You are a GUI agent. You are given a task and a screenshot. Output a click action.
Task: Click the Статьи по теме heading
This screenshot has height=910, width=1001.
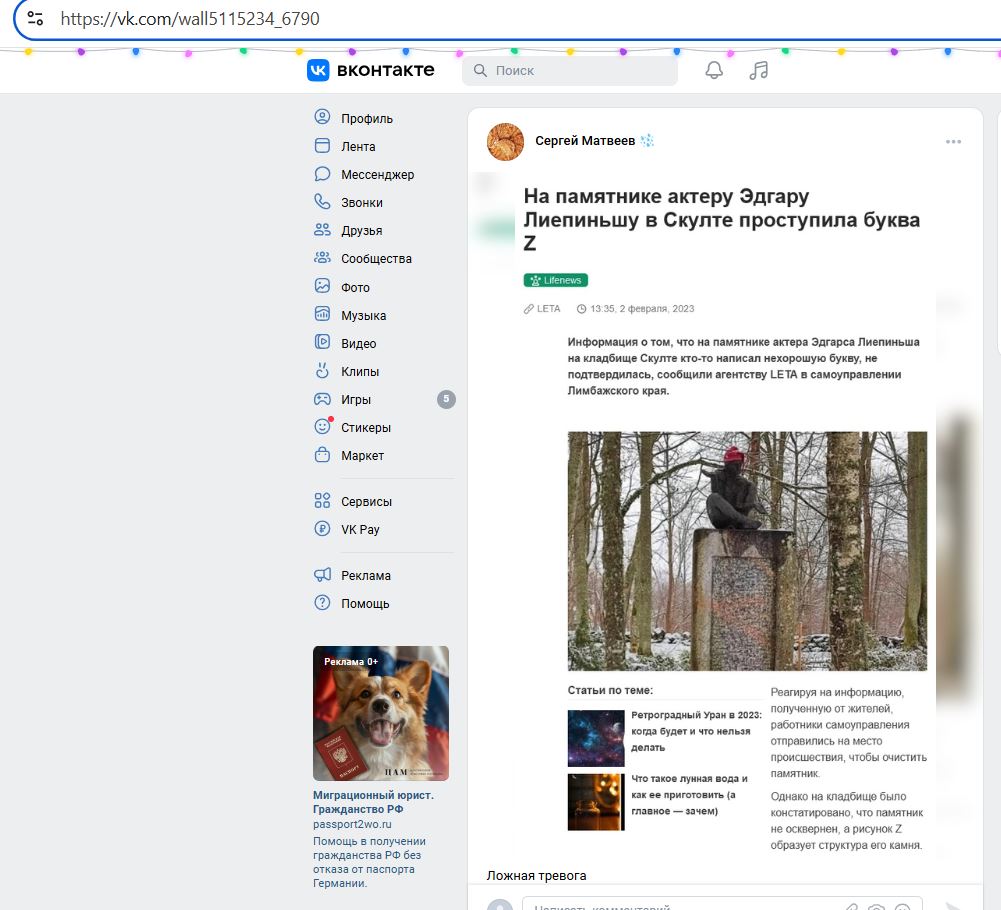pos(610,690)
